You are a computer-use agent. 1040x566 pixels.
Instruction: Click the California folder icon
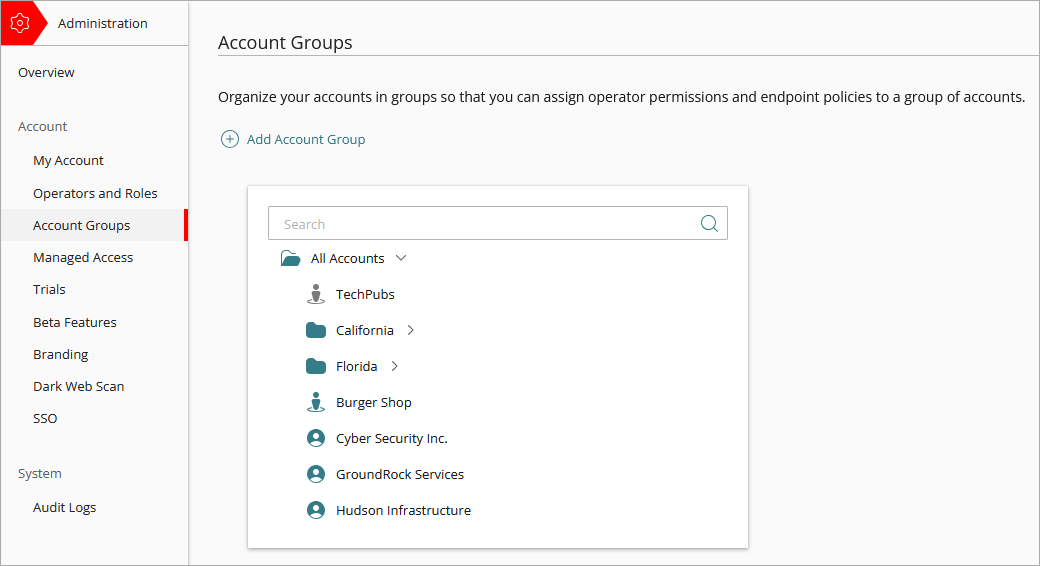316,330
